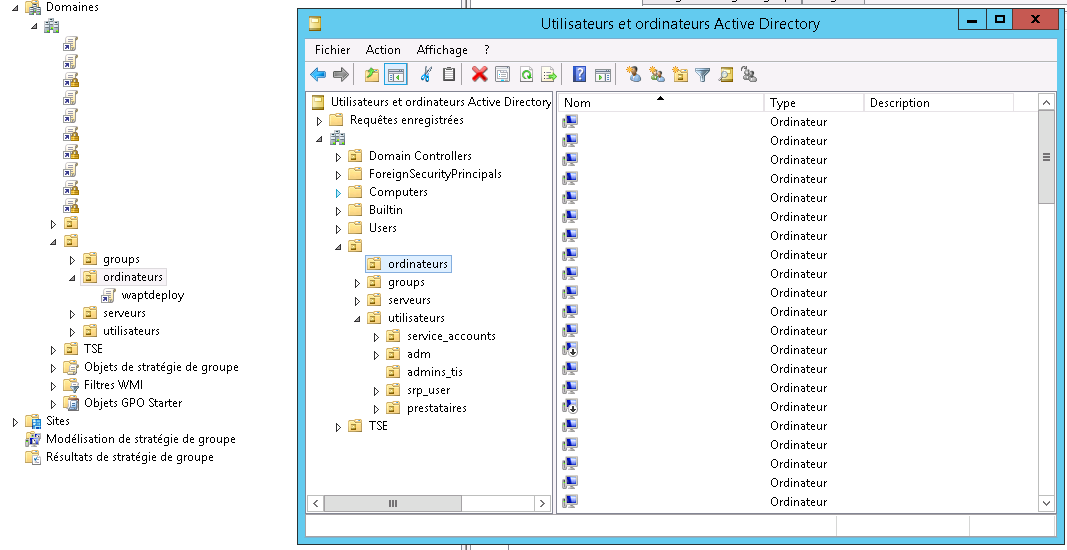
Task: Click the tree's horizontal scrollbar left arrow
Action: [315, 504]
